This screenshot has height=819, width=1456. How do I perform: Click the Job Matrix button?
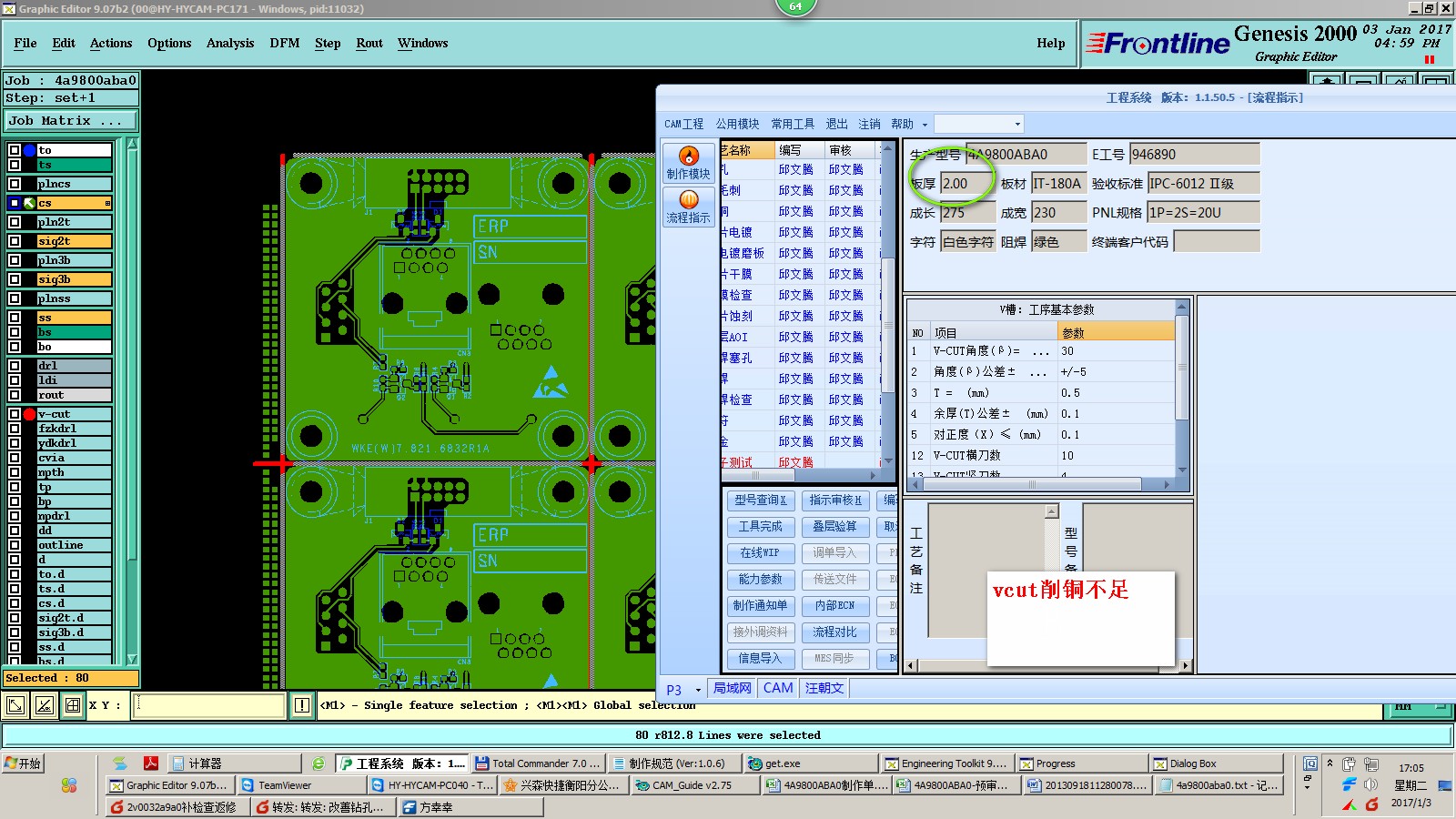pyautogui.click(x=71, y=120)
